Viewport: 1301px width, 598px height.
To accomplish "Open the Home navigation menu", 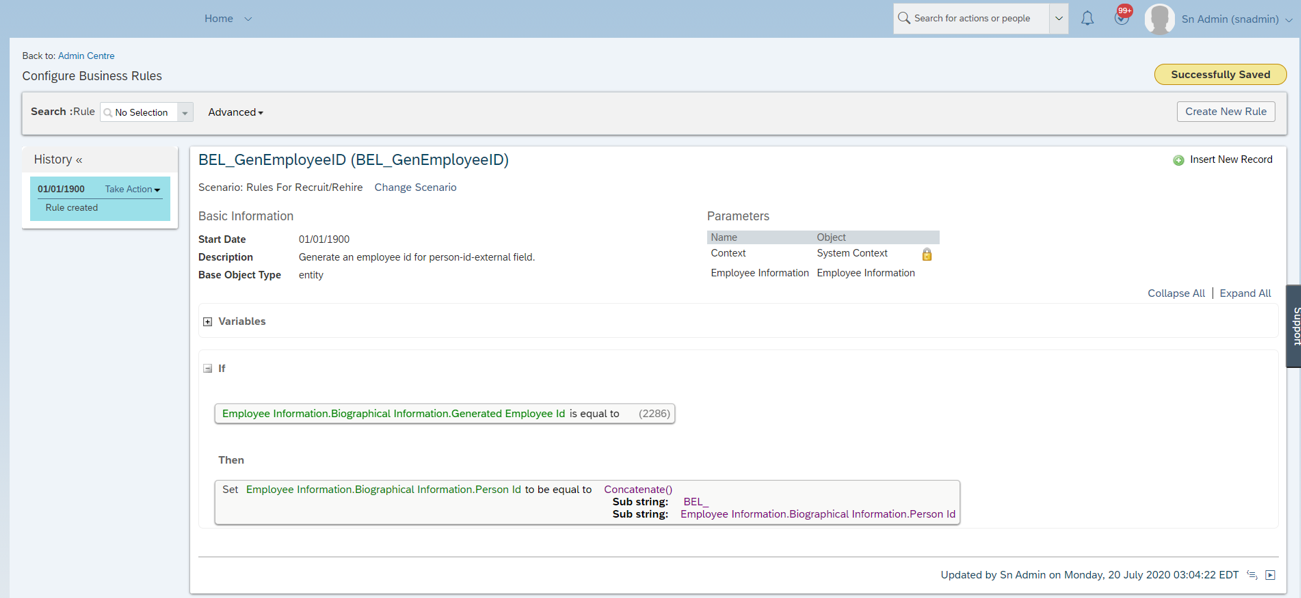I will point(228,18).
